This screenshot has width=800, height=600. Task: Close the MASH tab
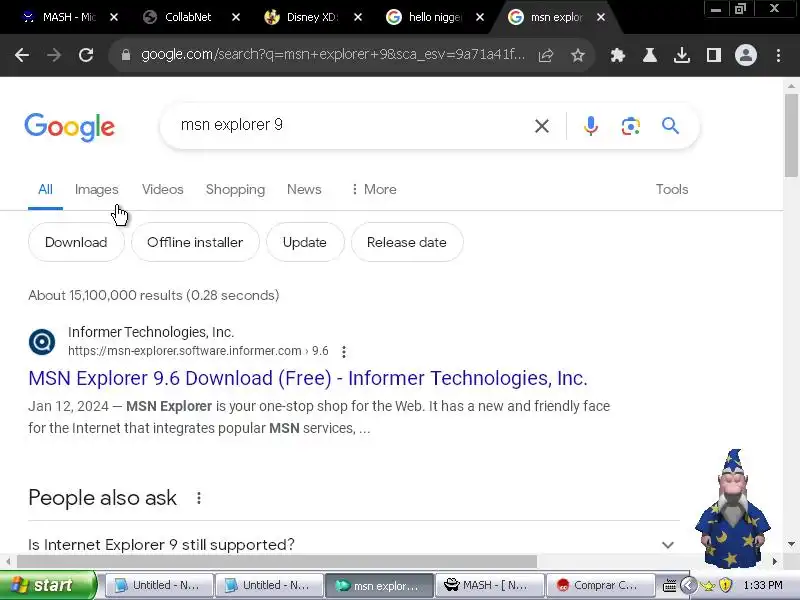[x=114, y=17]
